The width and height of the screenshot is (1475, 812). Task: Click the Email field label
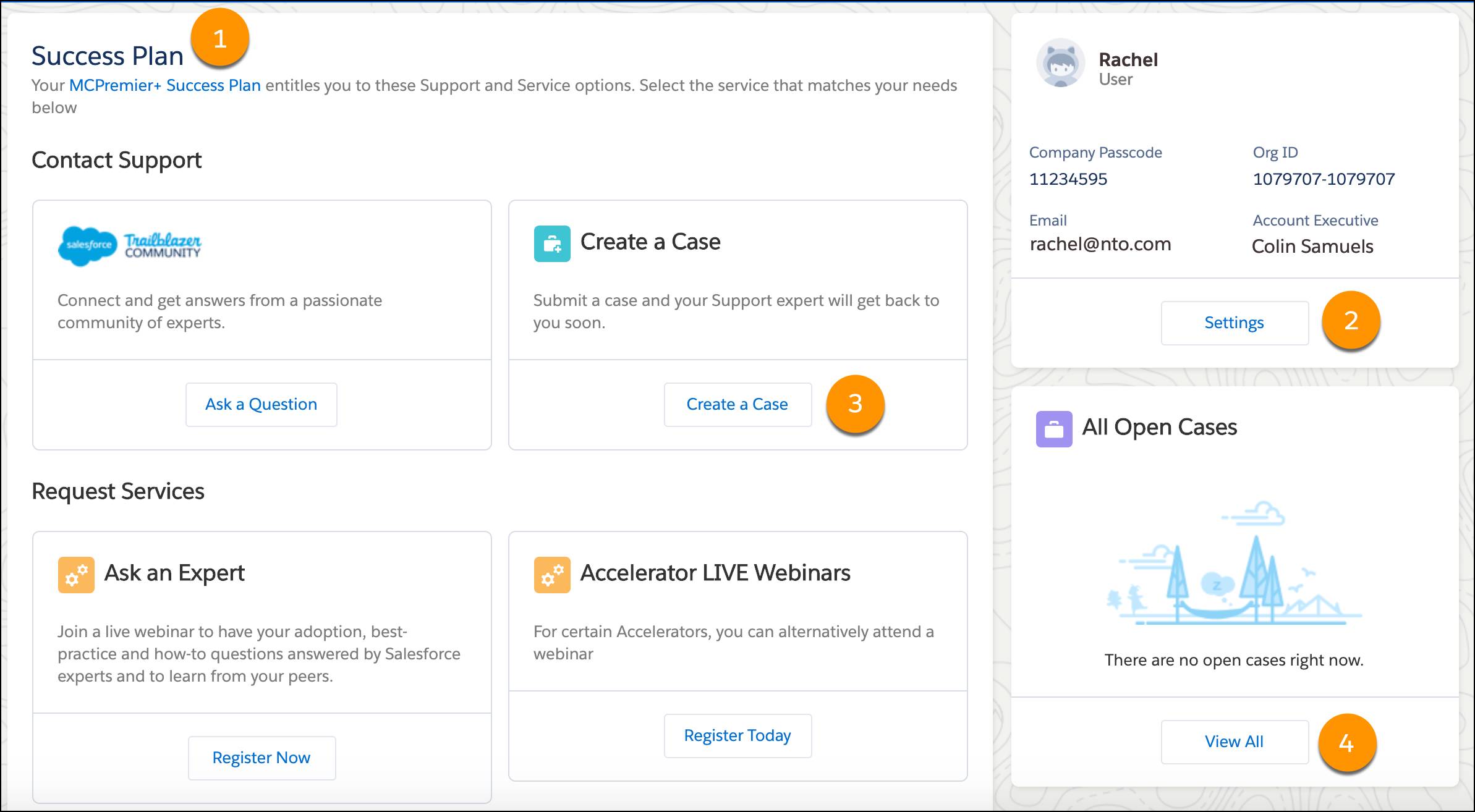tap(1048, 221)
